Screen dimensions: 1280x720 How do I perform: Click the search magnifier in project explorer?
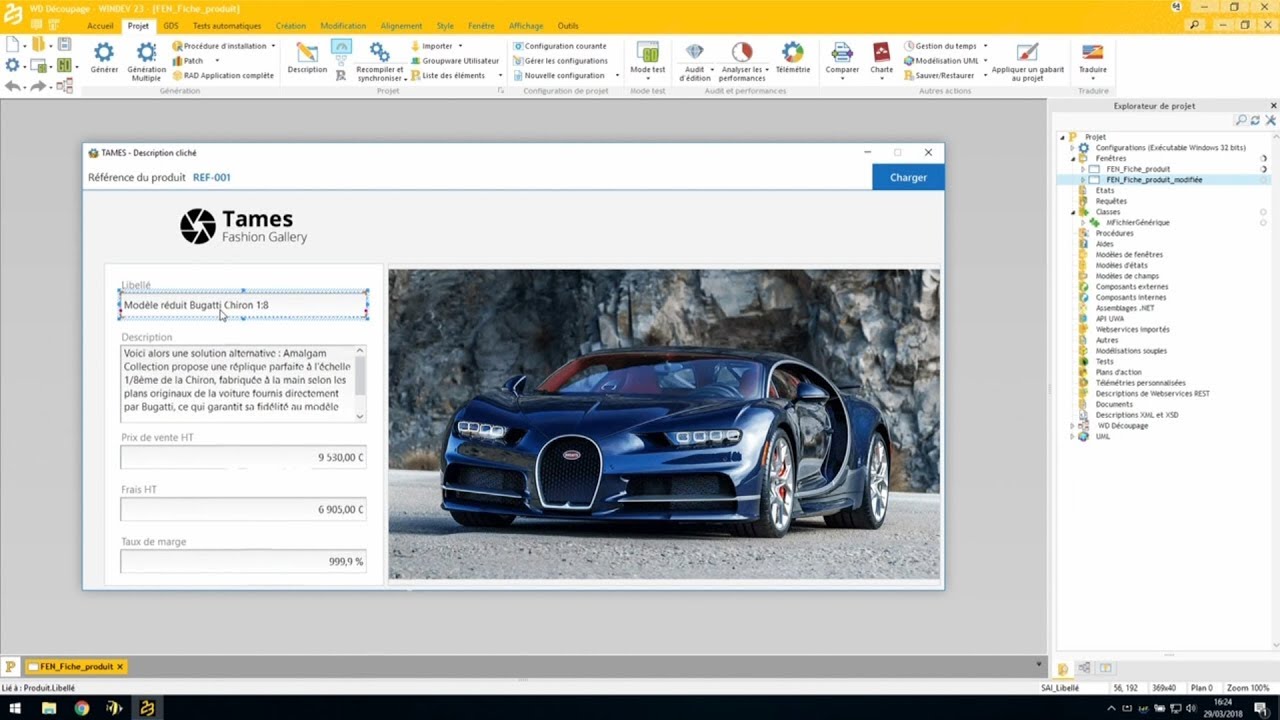coord(1241,120)
